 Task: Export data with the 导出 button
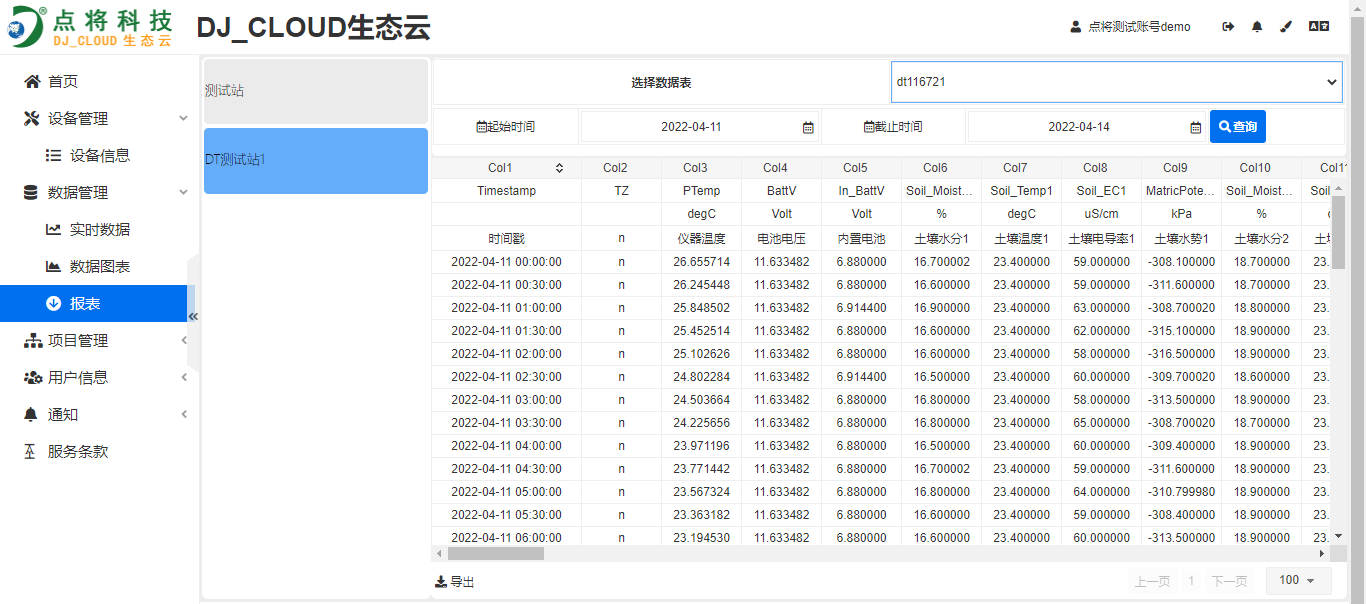(455, 581)
